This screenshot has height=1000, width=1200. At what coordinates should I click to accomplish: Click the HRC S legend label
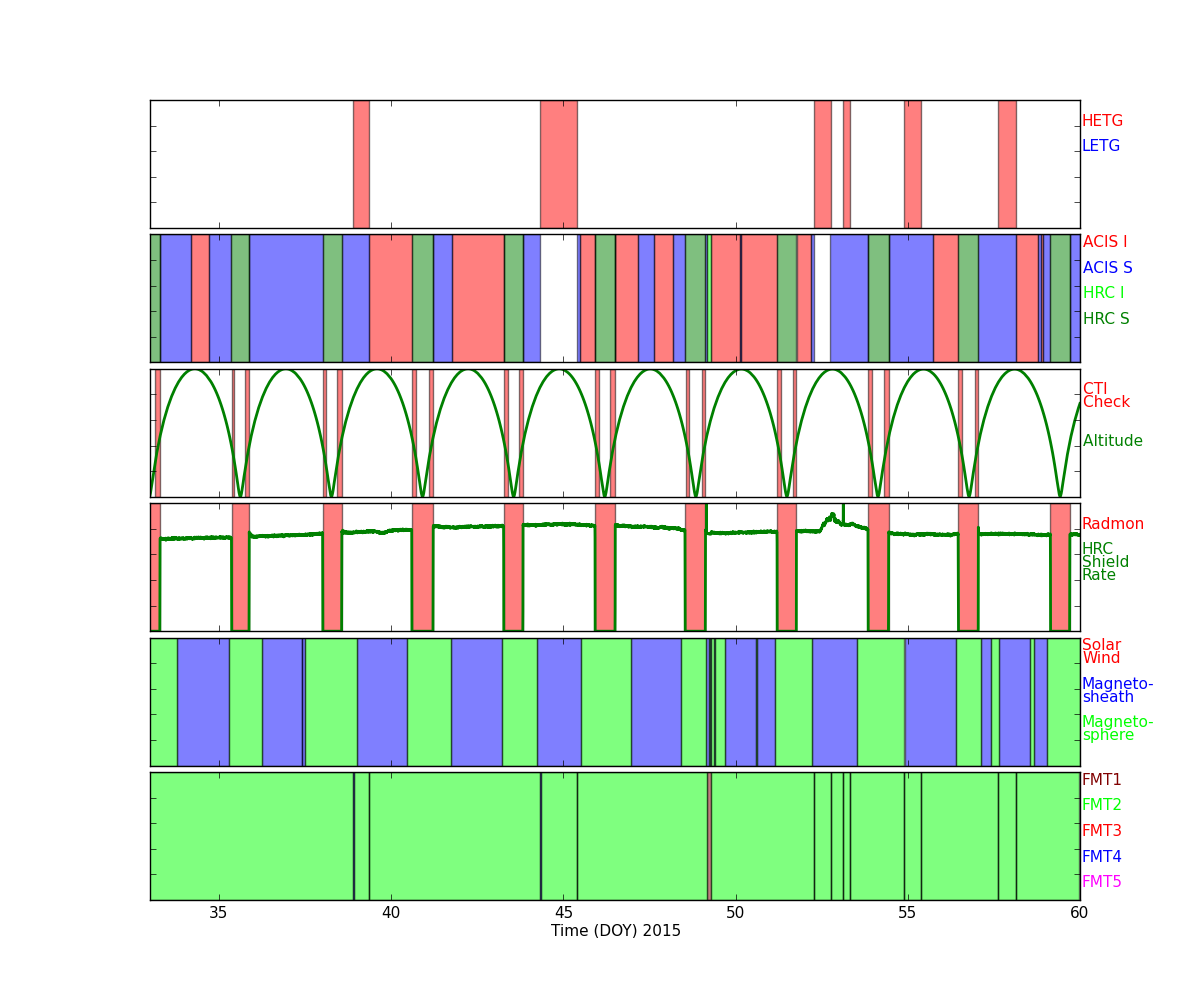1105,319
